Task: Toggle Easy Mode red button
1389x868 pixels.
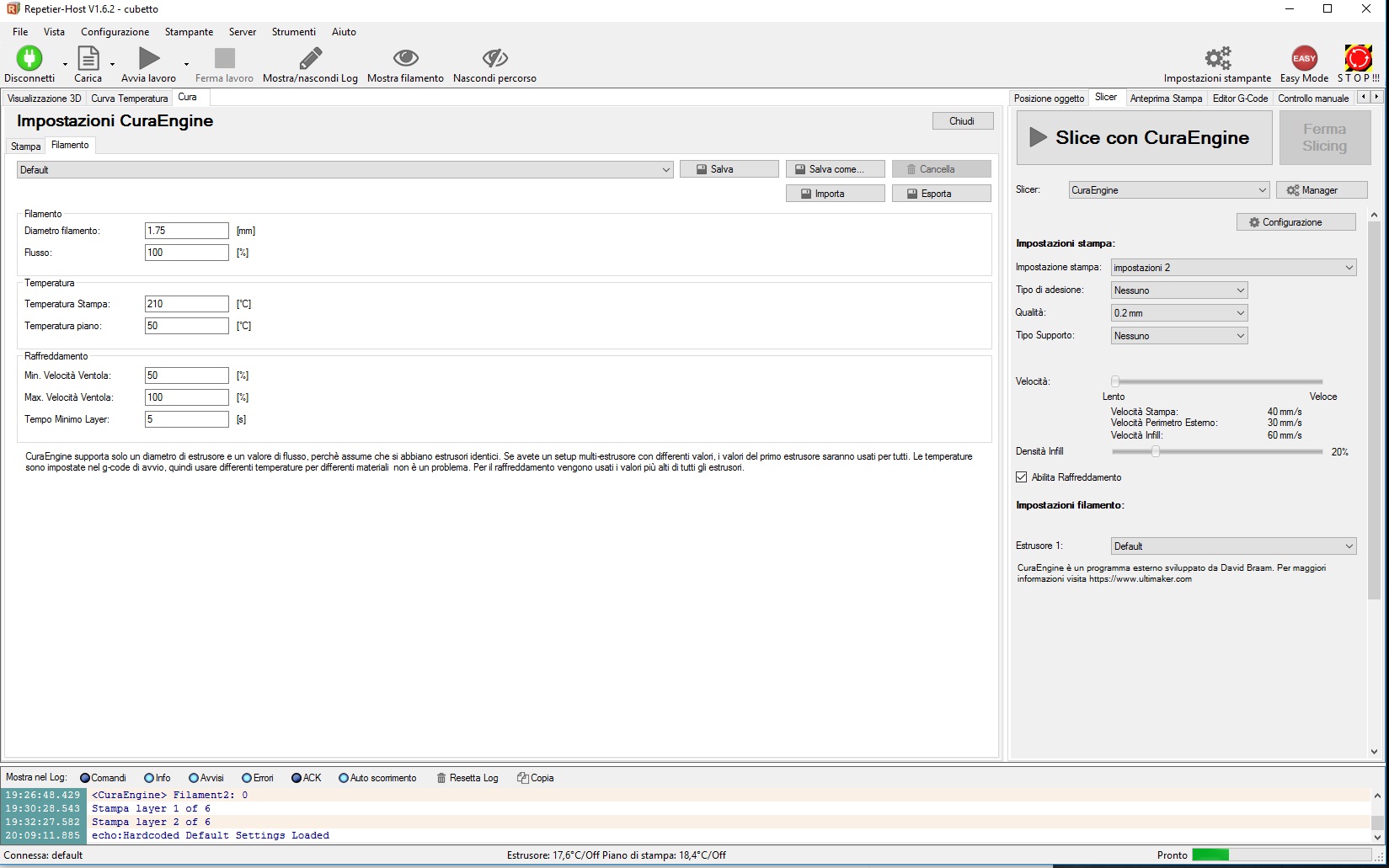Action: point(1304,58)
